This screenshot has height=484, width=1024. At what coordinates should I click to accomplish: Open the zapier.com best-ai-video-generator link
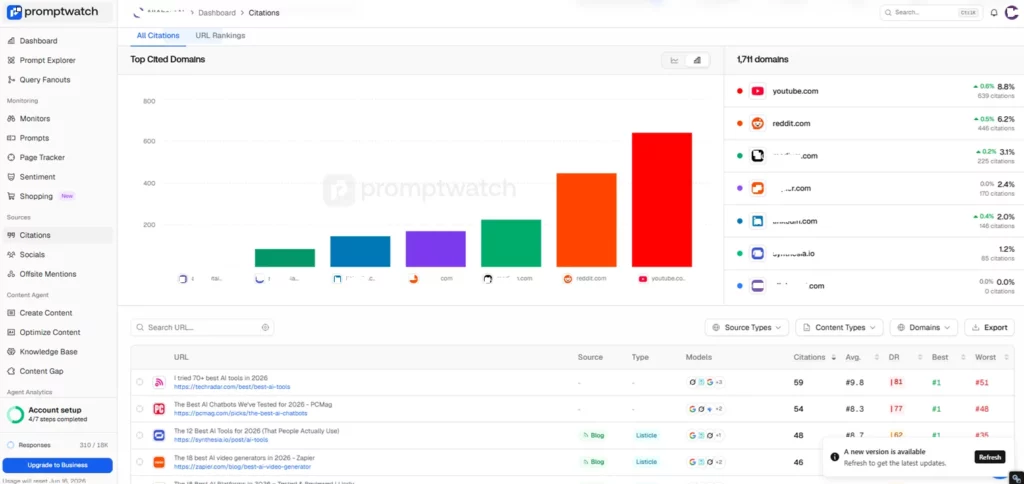click(242, 466)
